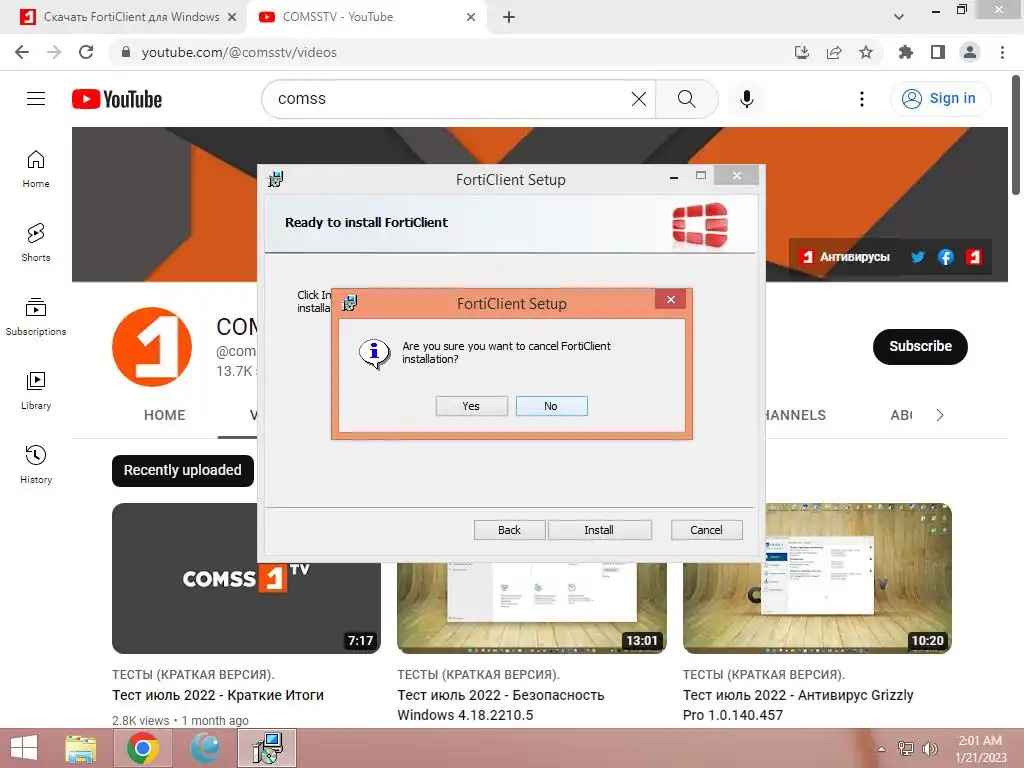
Task: Open YouTube hamburger guide menu
Action: [x=36, y=99]
